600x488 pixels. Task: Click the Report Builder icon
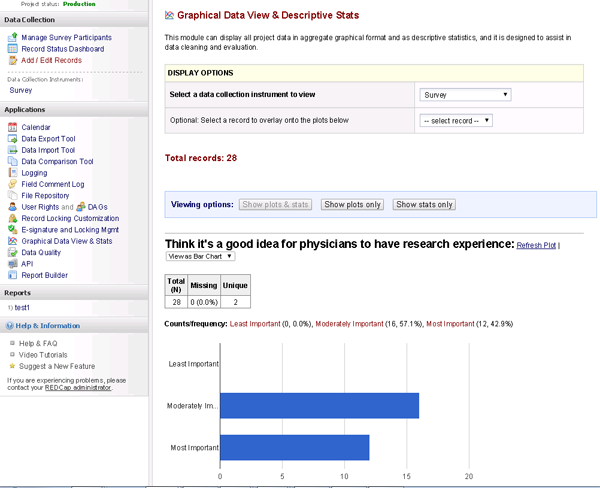13,275
